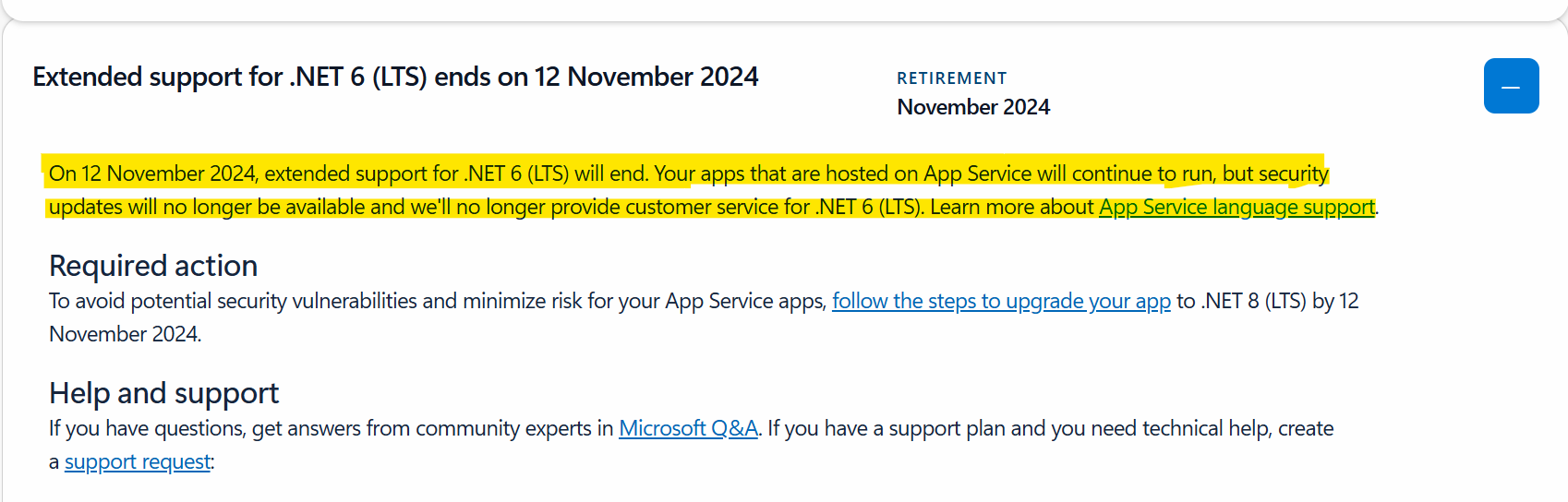1568x502 pixels.
Task: Click the Extended support for .NET 6 title
Action: (395, 77)
